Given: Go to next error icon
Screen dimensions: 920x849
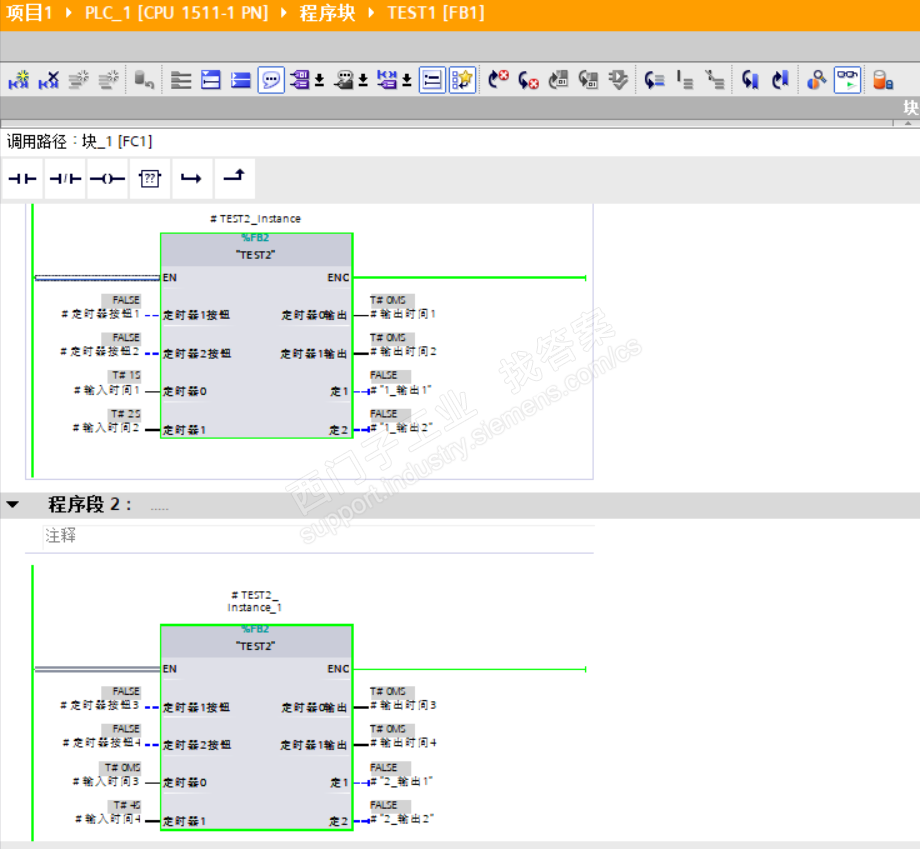Looking at the screenshot, I should tap(498, 80).
